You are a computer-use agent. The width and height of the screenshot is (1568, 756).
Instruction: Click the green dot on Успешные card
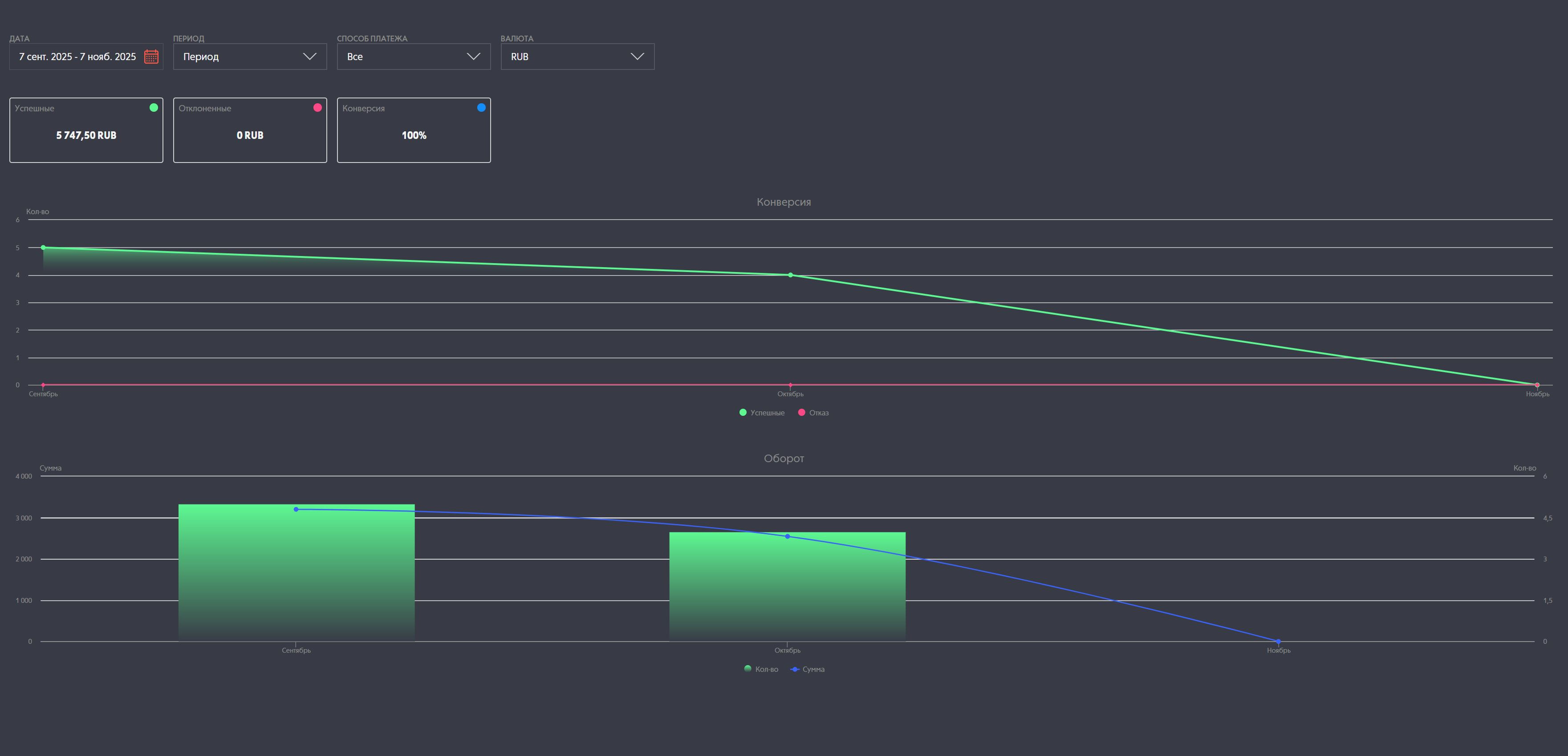point(154,108)
